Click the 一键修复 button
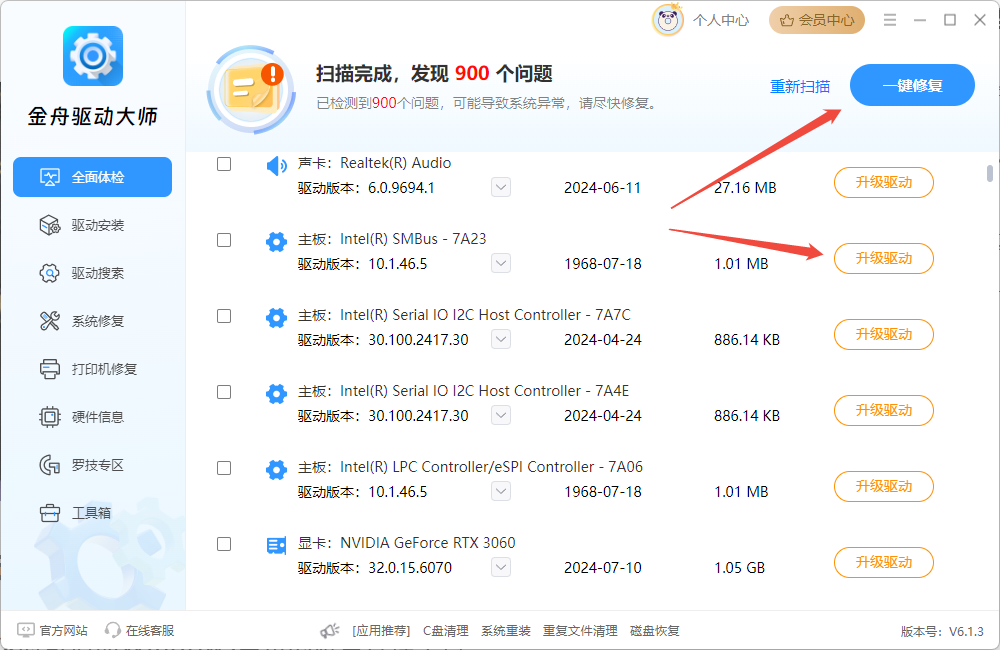 [x=912, y=85]
